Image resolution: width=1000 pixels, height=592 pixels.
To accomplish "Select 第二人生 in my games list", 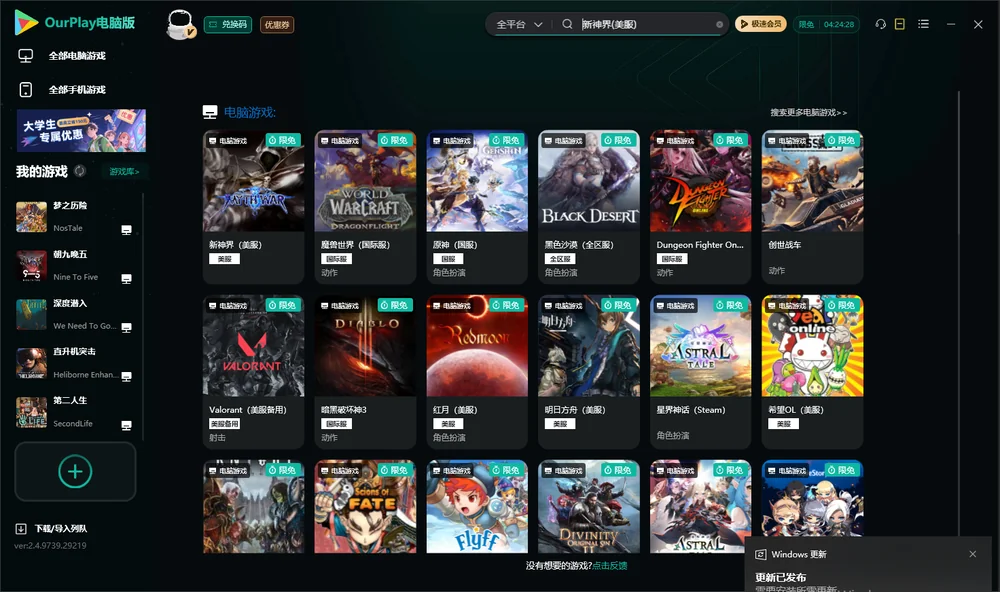I will coord(75,413).
